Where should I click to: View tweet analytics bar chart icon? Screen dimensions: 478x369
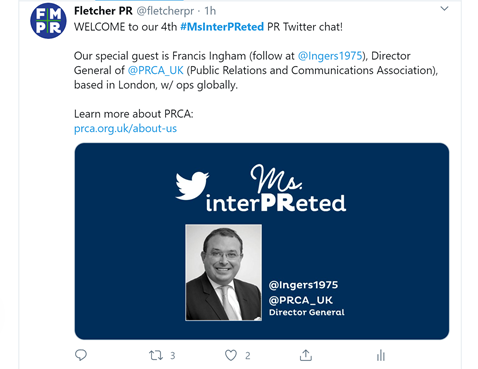(x=381, y=355)
